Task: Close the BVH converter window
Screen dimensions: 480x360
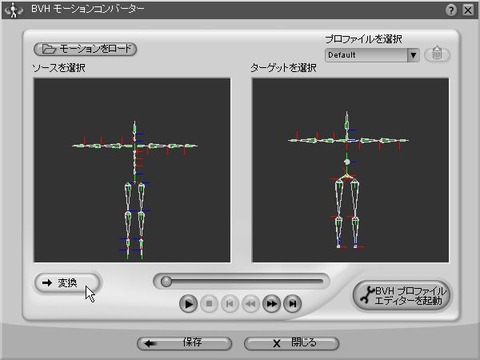Action: tap(468, 10)
